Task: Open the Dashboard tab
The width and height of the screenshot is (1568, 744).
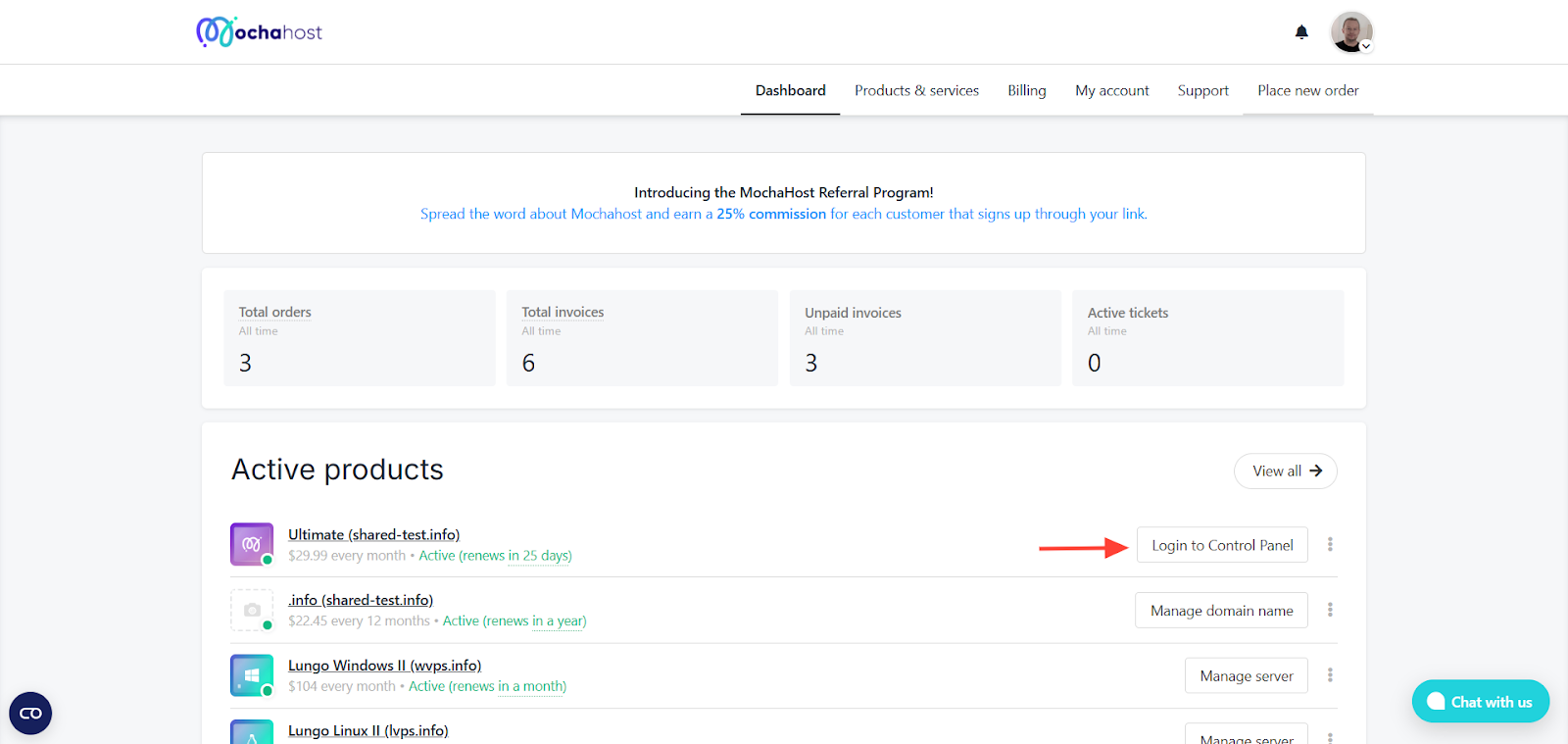Action: [x=790, y=90]
